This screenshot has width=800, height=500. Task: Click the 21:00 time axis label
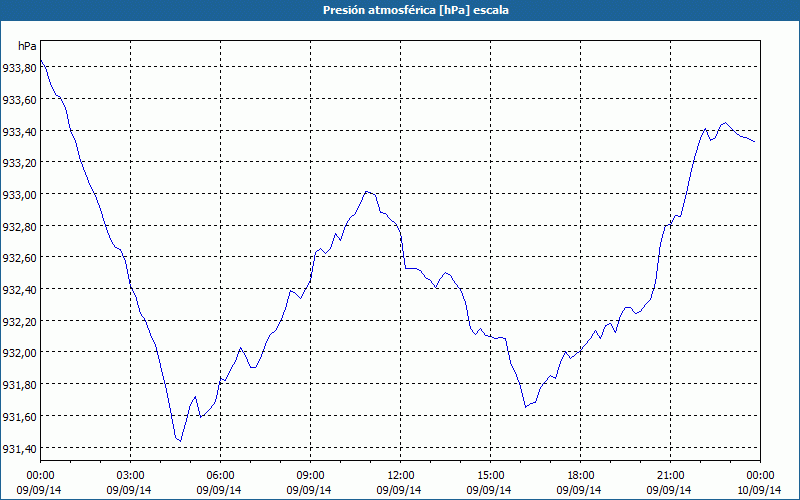coord(670,476)
